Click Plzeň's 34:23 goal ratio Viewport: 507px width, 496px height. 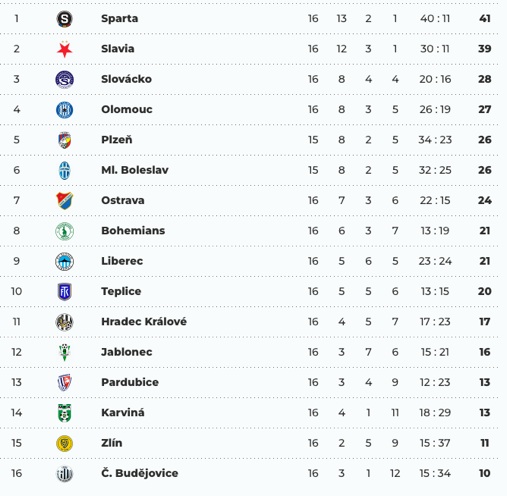(435, 140)
